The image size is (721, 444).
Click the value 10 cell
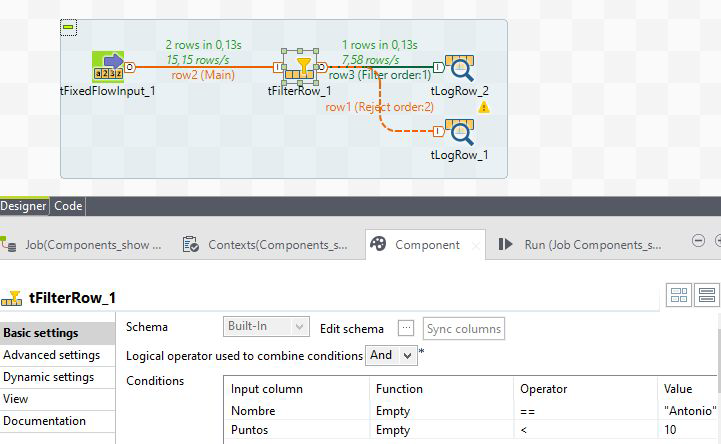click(689, 430)
